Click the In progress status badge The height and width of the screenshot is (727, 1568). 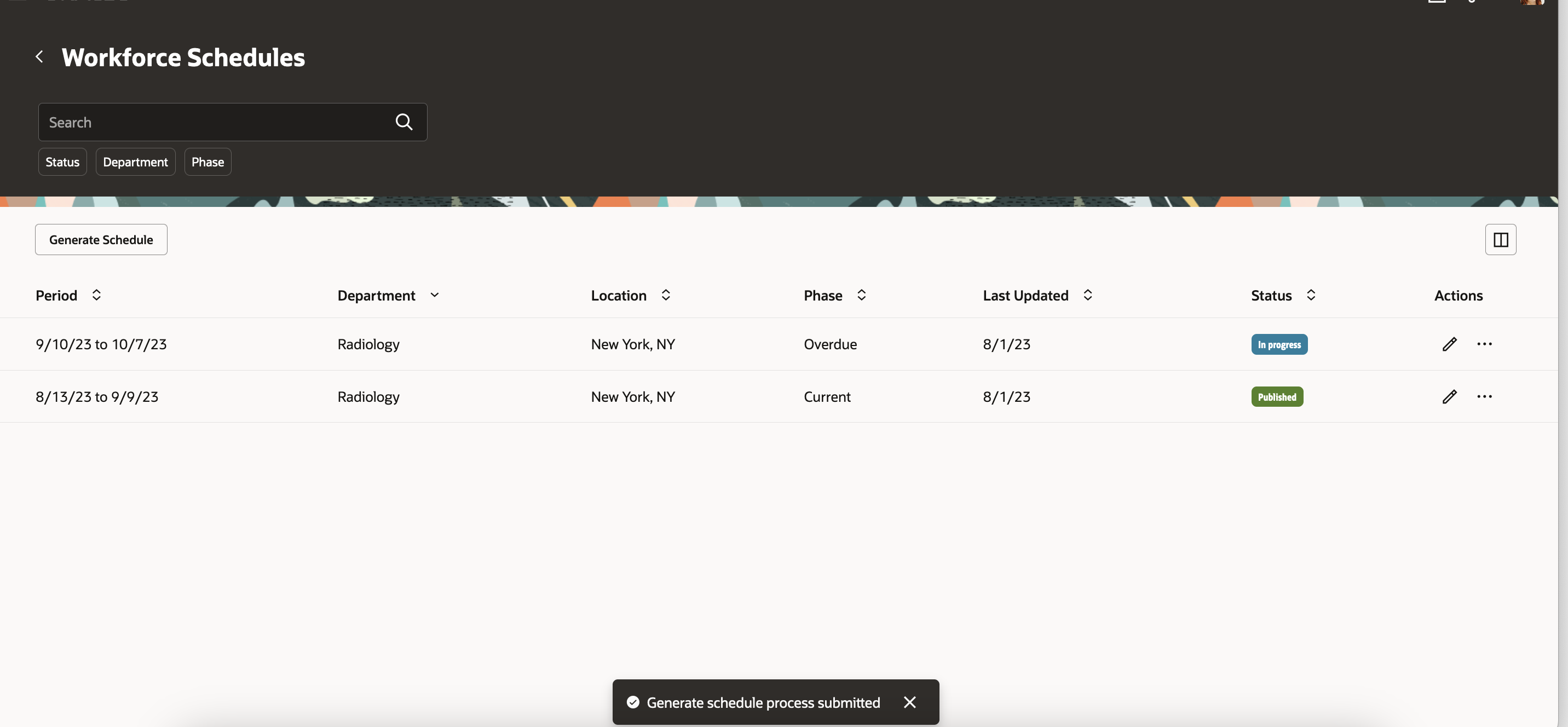tap(1279, 345)
